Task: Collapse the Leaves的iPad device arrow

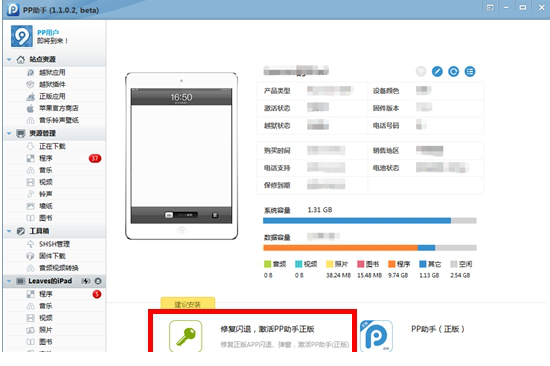Action: [x=9, y=281]
